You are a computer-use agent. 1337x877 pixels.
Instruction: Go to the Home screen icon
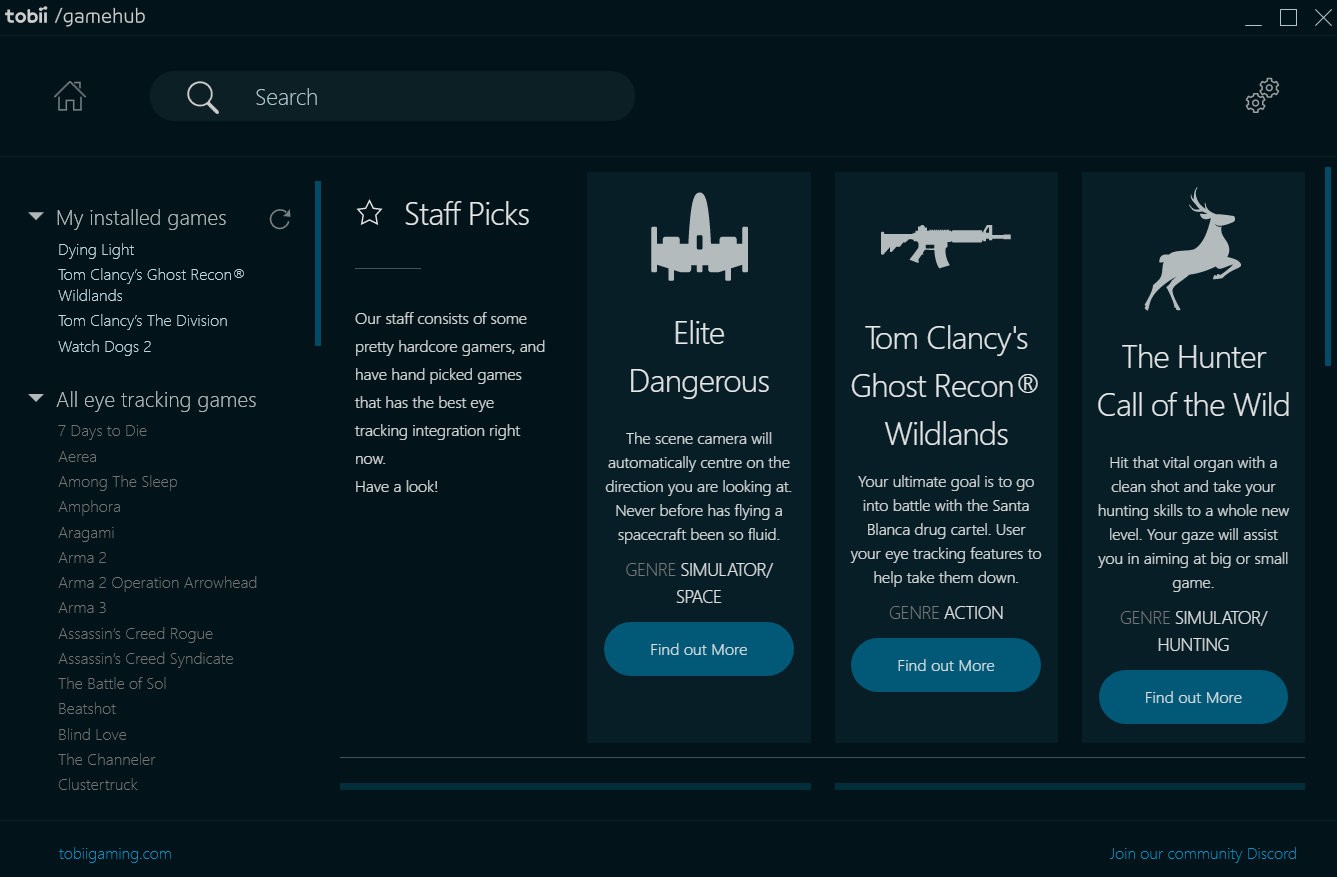pyautogui.click(x=70, y=96)
